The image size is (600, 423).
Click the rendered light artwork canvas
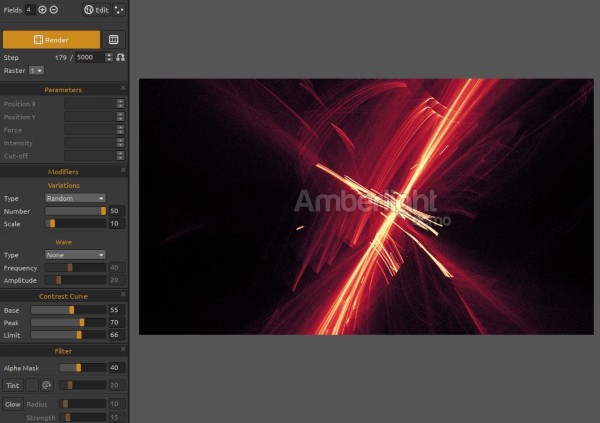pyautogui.click(x=366, y=207)
